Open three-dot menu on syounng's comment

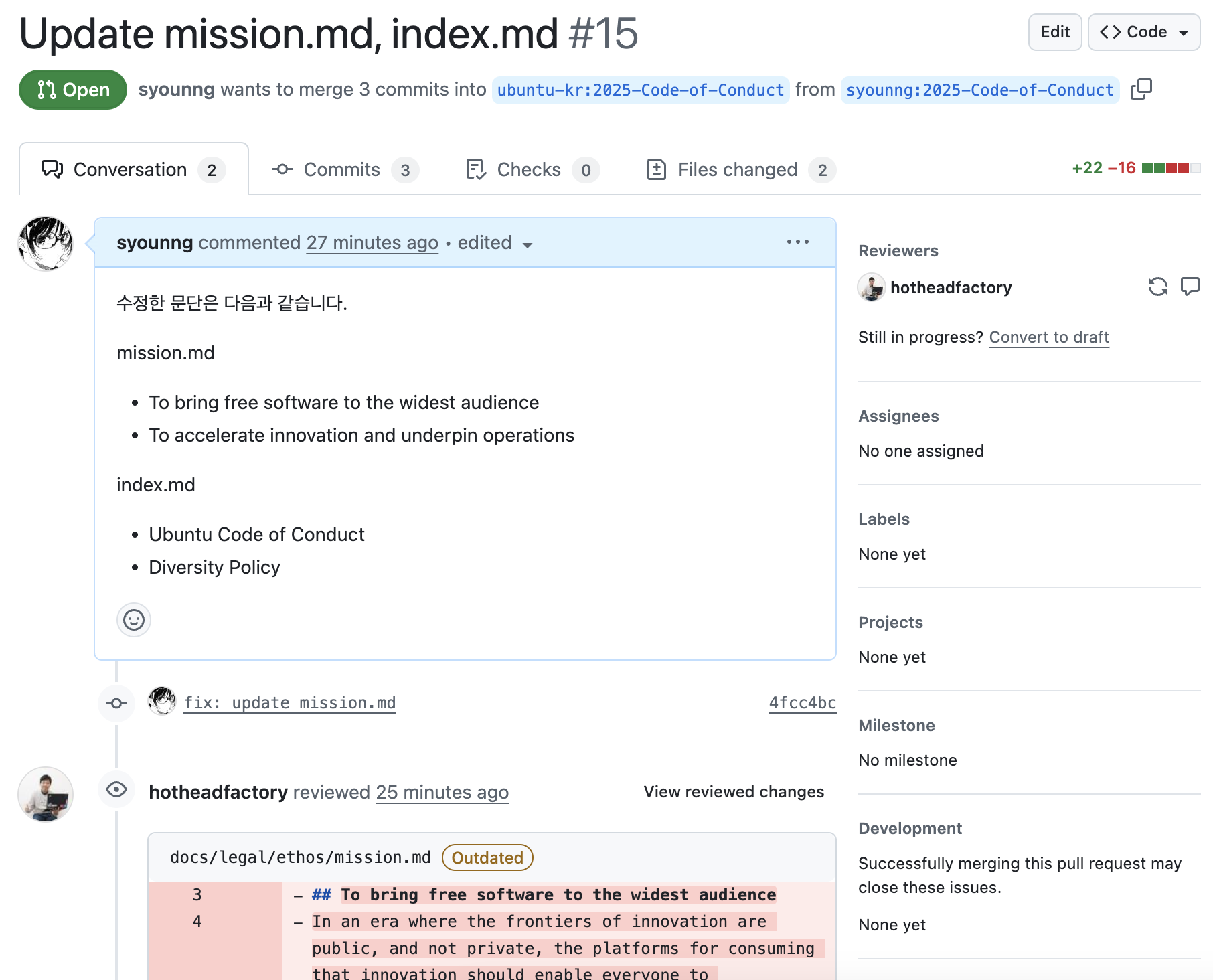[797, 242]
